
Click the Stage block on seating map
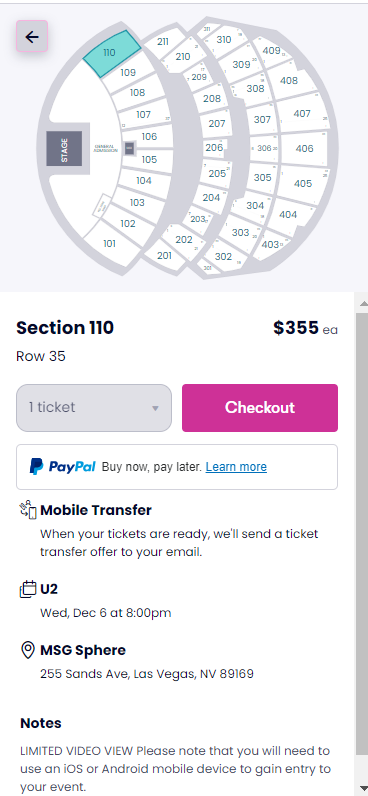coord(64,148)
